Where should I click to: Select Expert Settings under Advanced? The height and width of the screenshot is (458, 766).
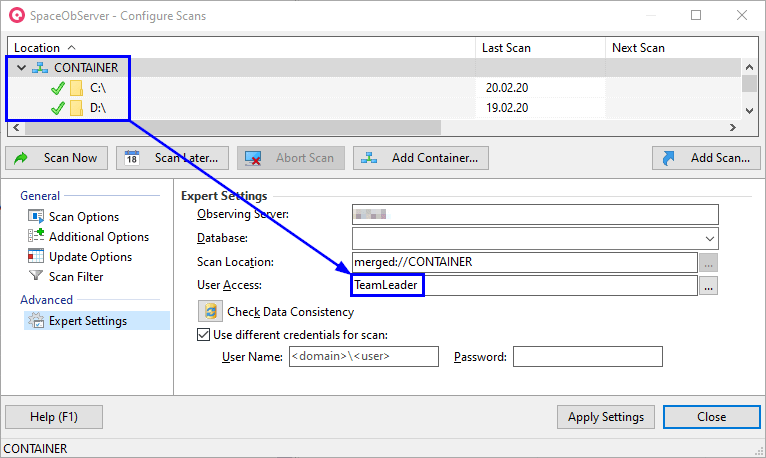(87, 321)
